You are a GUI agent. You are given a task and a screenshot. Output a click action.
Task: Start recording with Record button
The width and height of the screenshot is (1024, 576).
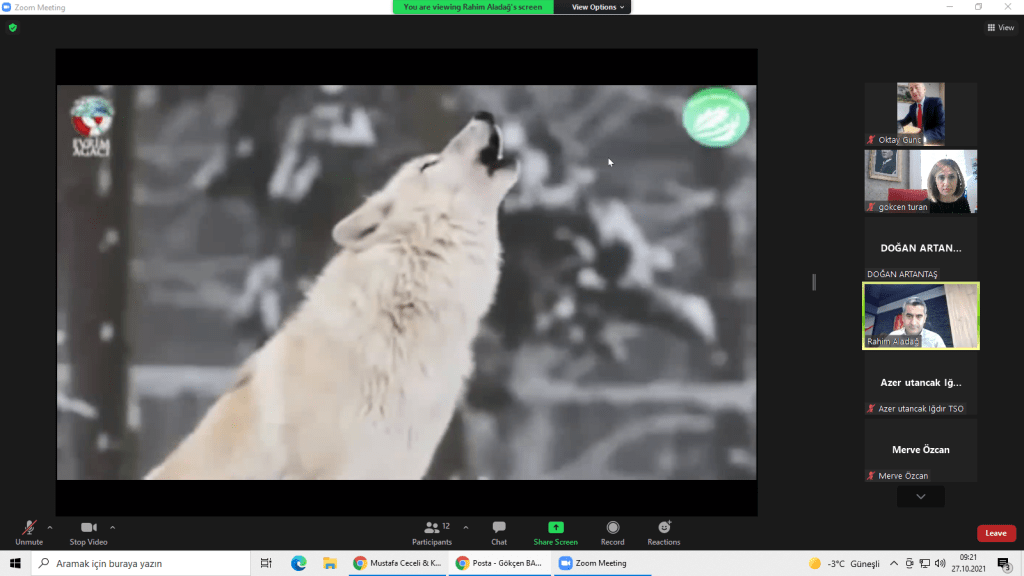point(612,532)
